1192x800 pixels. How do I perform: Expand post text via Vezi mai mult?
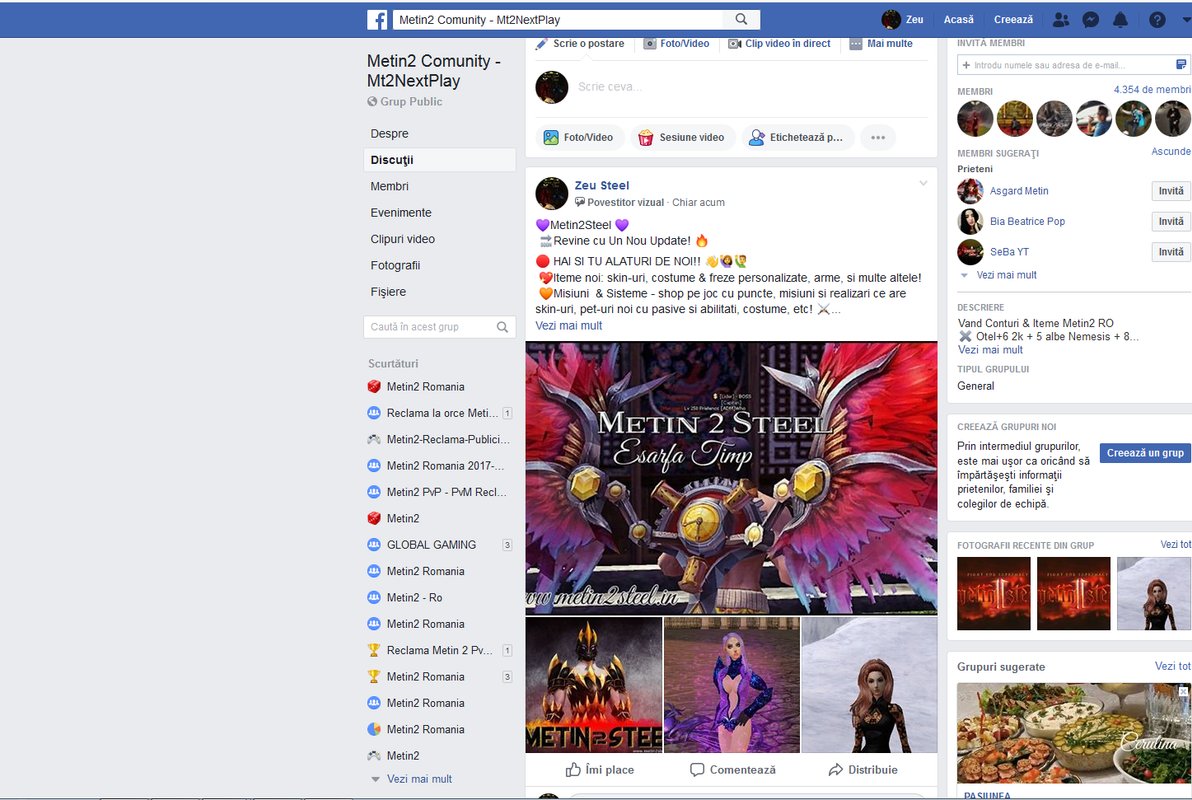[x=569, y=325]
